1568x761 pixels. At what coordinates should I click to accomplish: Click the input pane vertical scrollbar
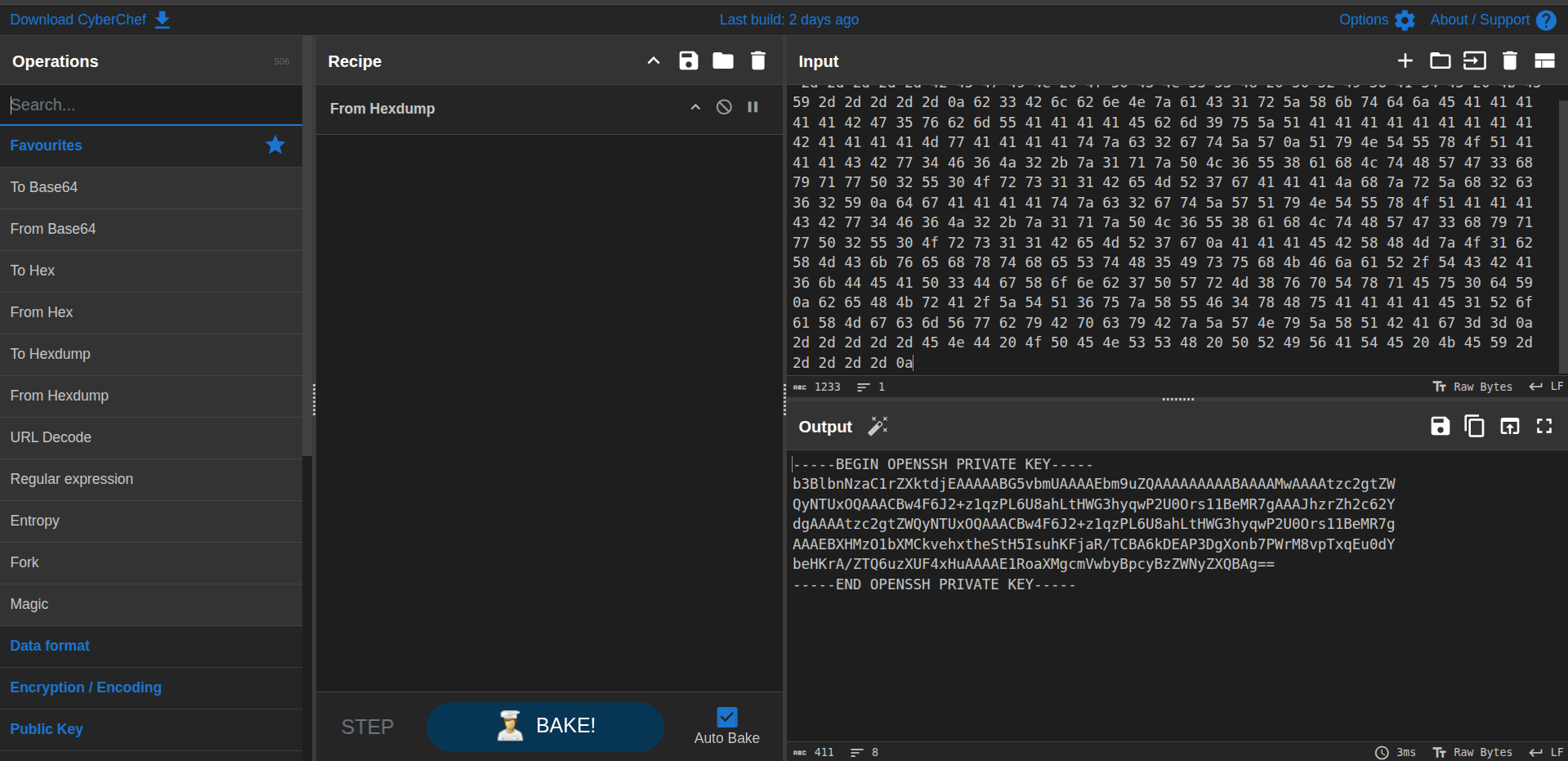1563,235
